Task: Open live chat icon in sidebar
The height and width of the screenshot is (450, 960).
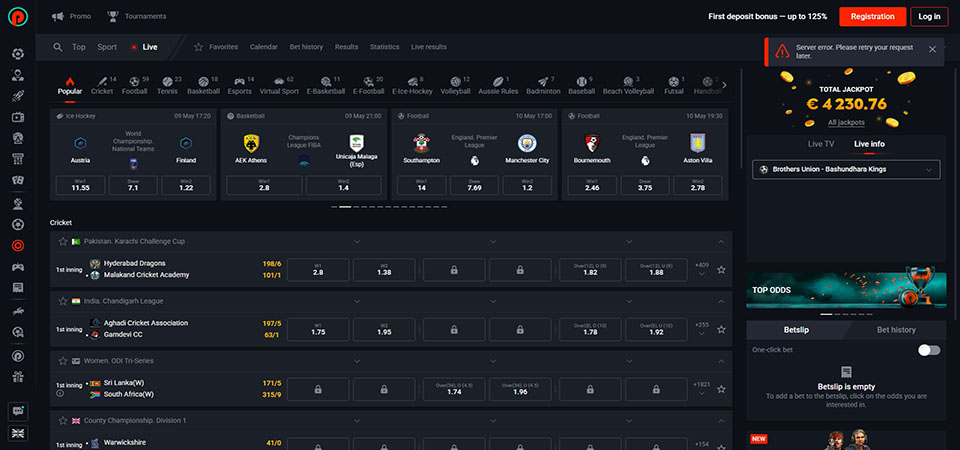Action: 18,411
